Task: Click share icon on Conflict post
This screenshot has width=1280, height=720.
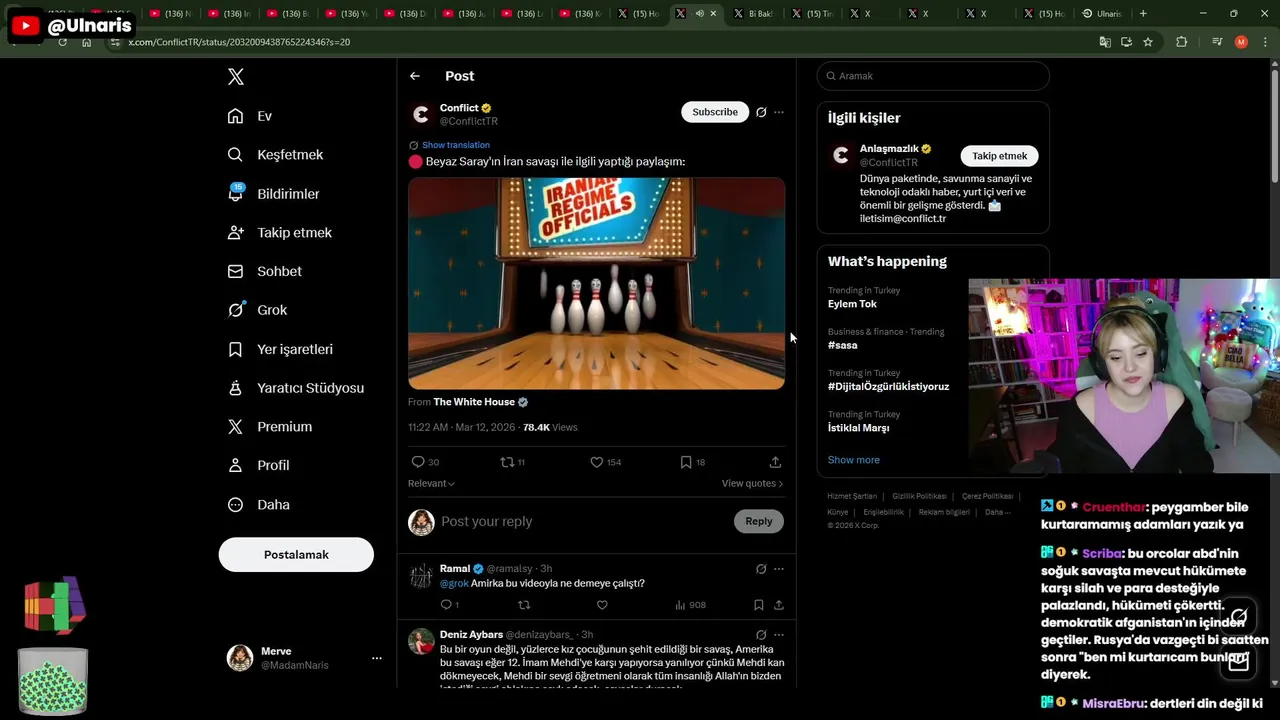Action: (775, 462)
